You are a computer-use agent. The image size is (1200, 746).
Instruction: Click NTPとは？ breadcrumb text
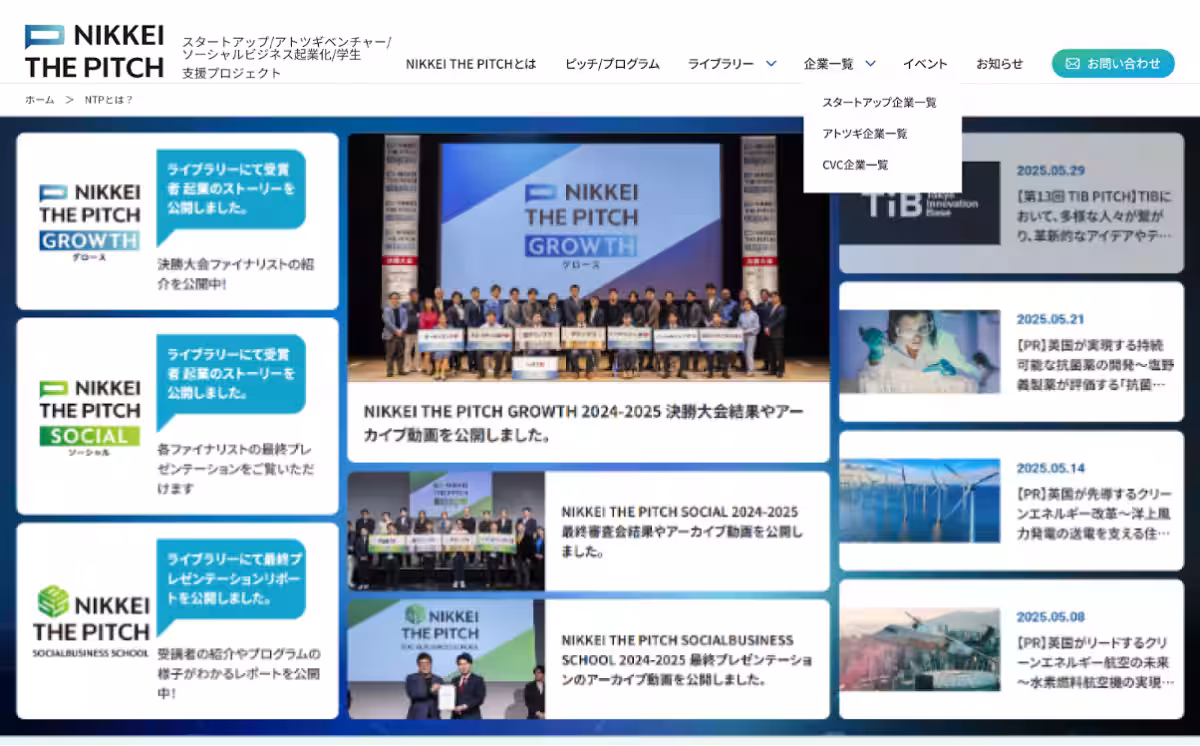pos(109,99)
